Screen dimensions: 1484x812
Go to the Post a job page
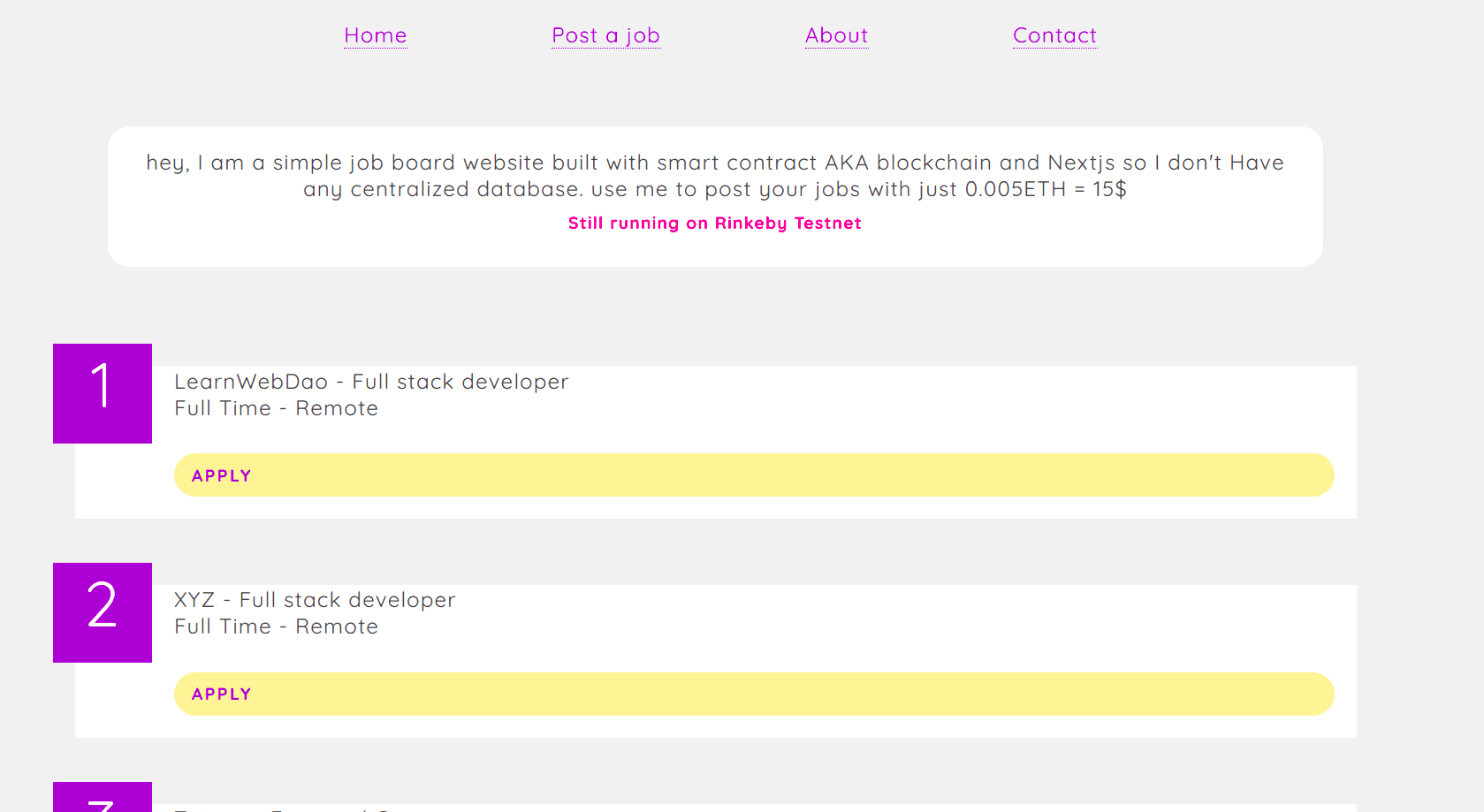tap(605, 35)
